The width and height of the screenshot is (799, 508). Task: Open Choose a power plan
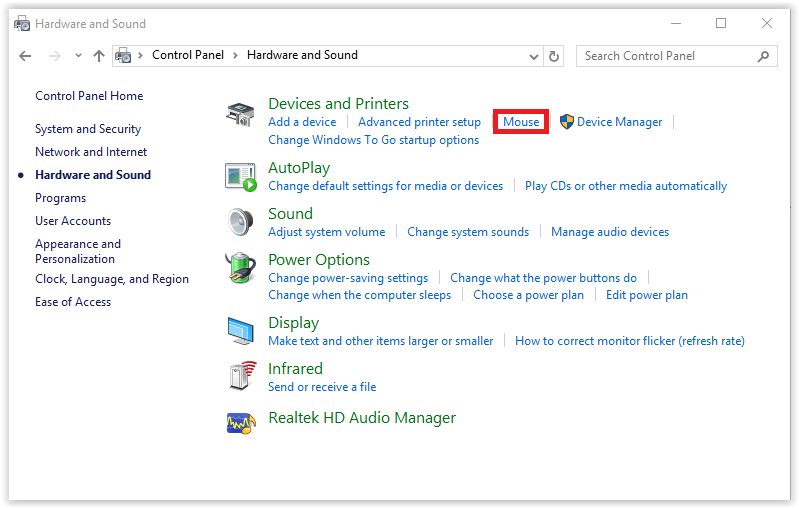pos(528,295)
